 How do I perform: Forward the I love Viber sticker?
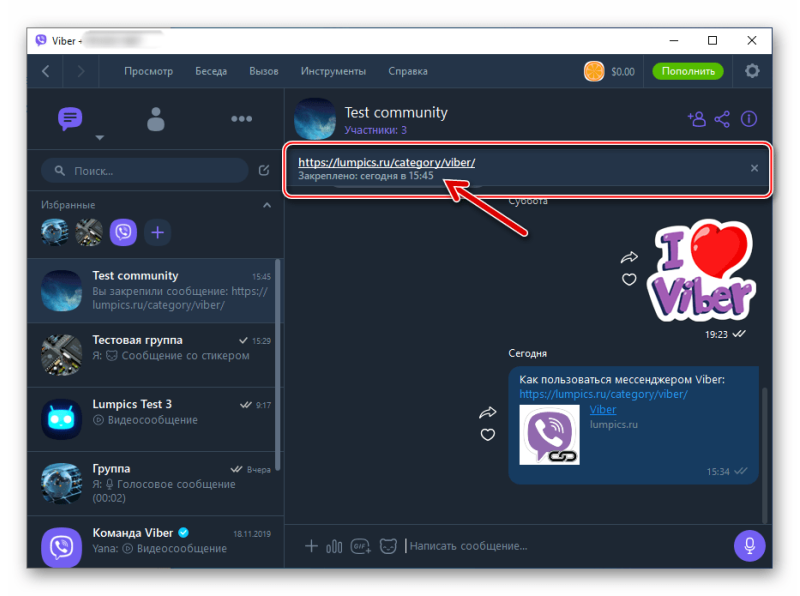pos(629,257)
